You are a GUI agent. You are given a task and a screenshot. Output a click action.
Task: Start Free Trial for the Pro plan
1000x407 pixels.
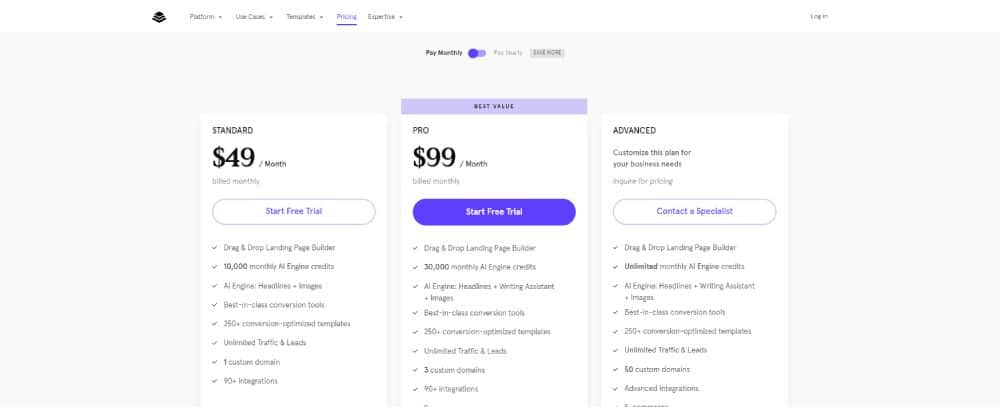[x=494, y=212]
